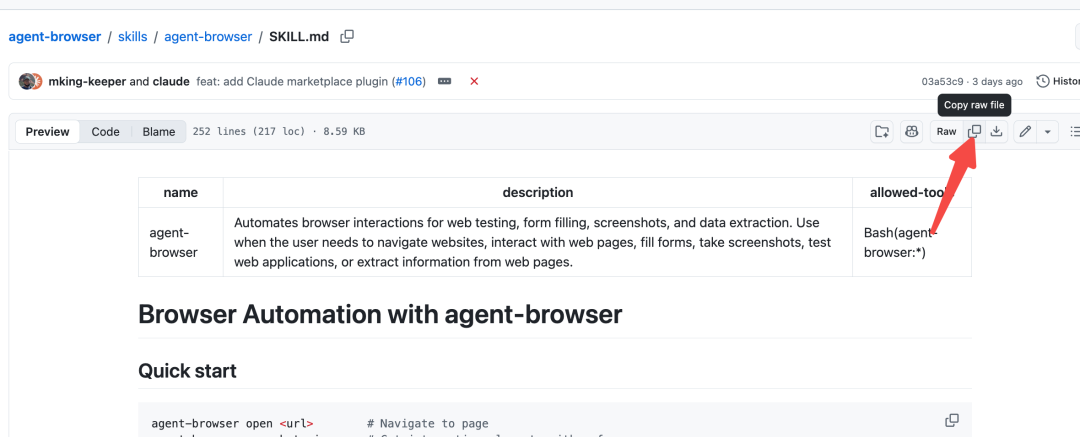Download the raw SKILL.md file
Viewport: 1080px width, 437px height.
coord(996,132)
